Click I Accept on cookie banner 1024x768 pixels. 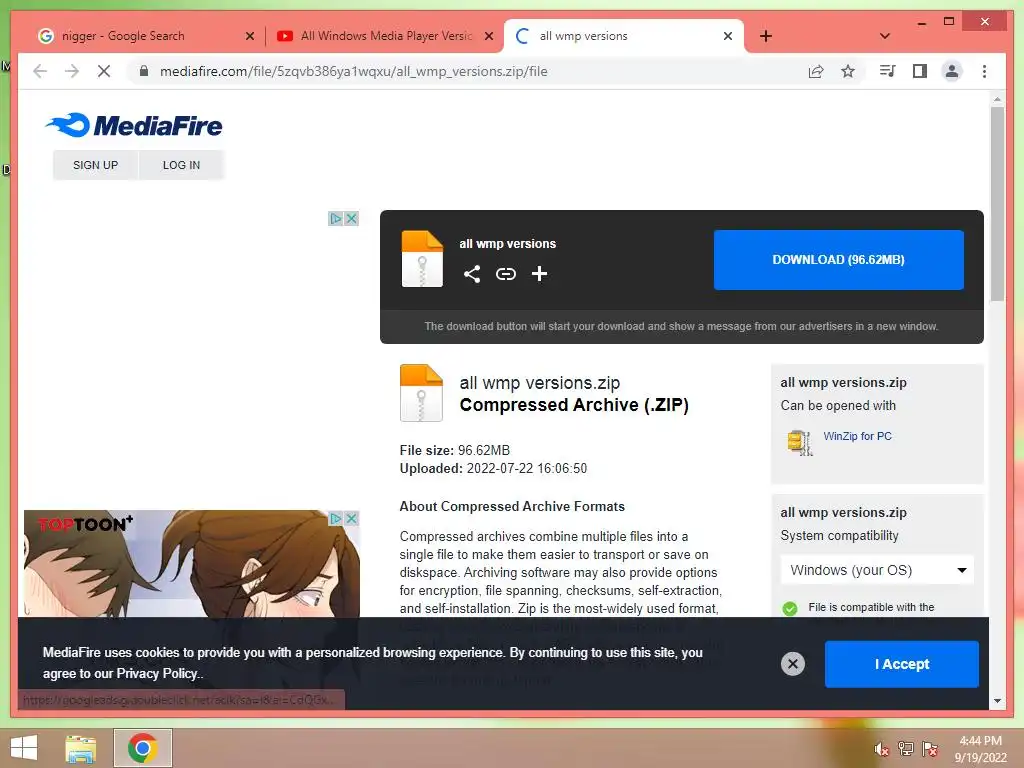902,664
